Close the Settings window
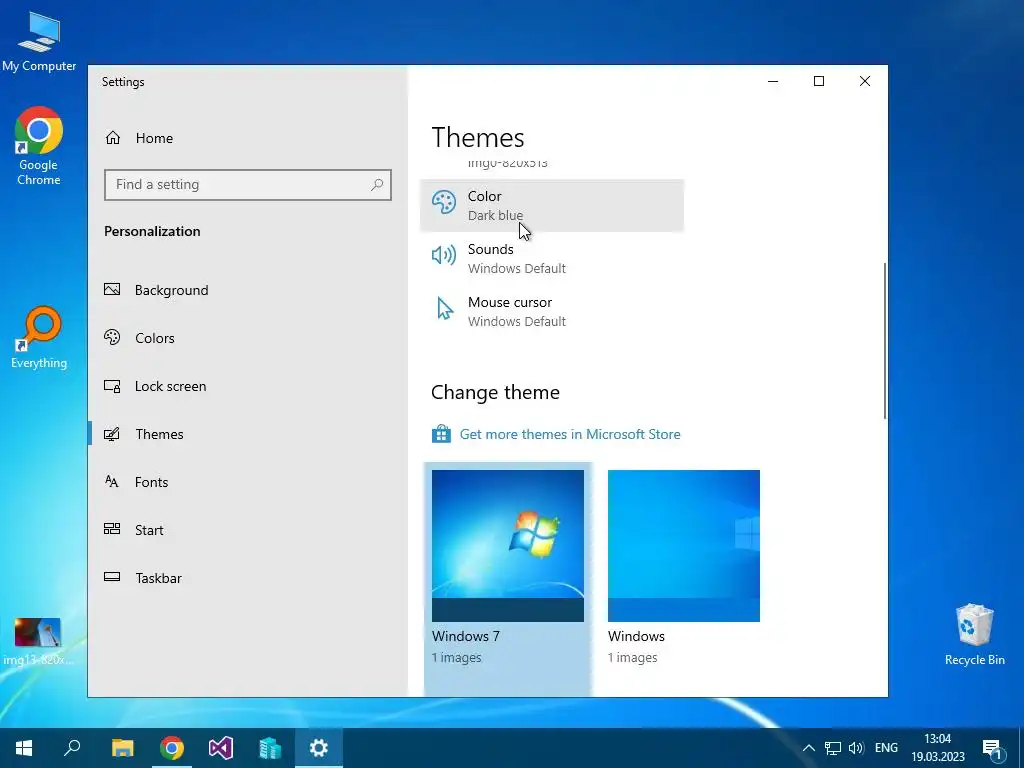The width and height of the screenshot is (1024, 768). [x=865, y=81]
